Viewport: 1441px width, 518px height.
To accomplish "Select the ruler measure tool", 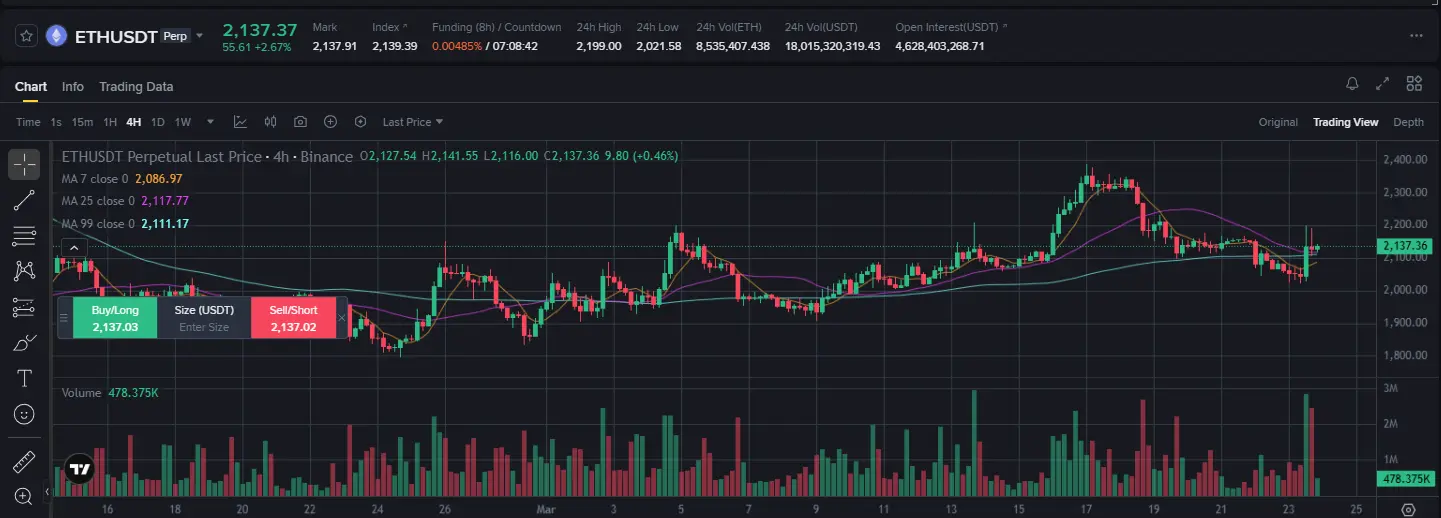I will pos(25,463).
